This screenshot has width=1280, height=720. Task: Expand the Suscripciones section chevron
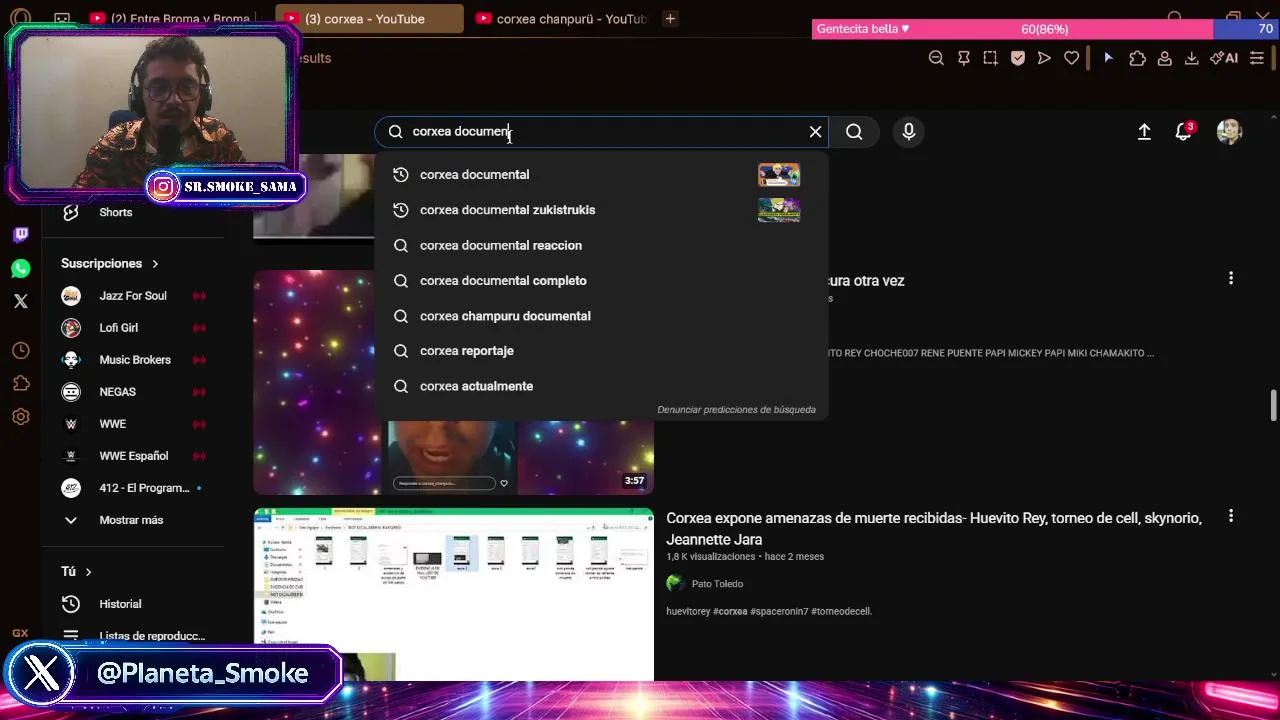[x=155, y=264]
